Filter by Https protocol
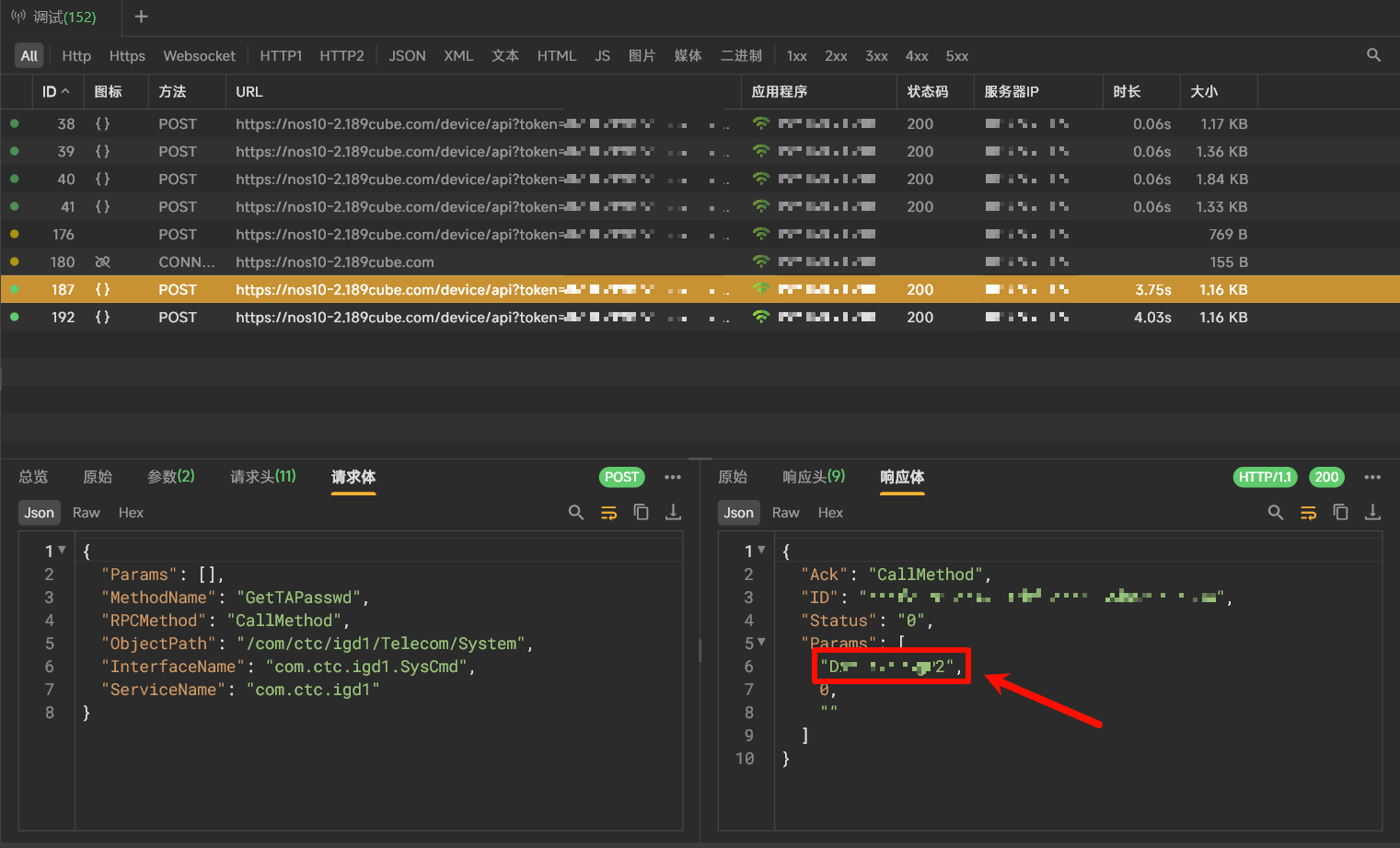Screen dimensions: 1400x848 127,55
